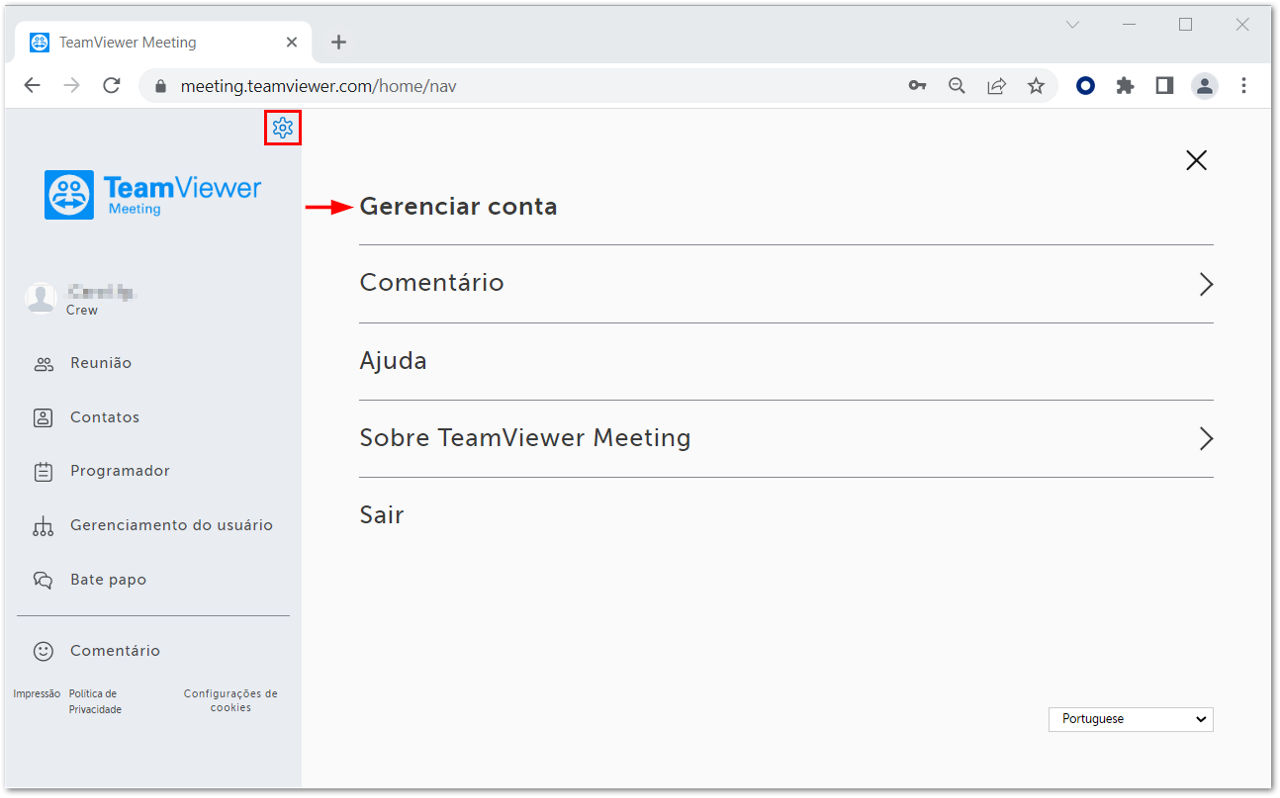Click the tab search chevron
Viewport: 1280px width, 798px height.
[x=1073, y=25]
